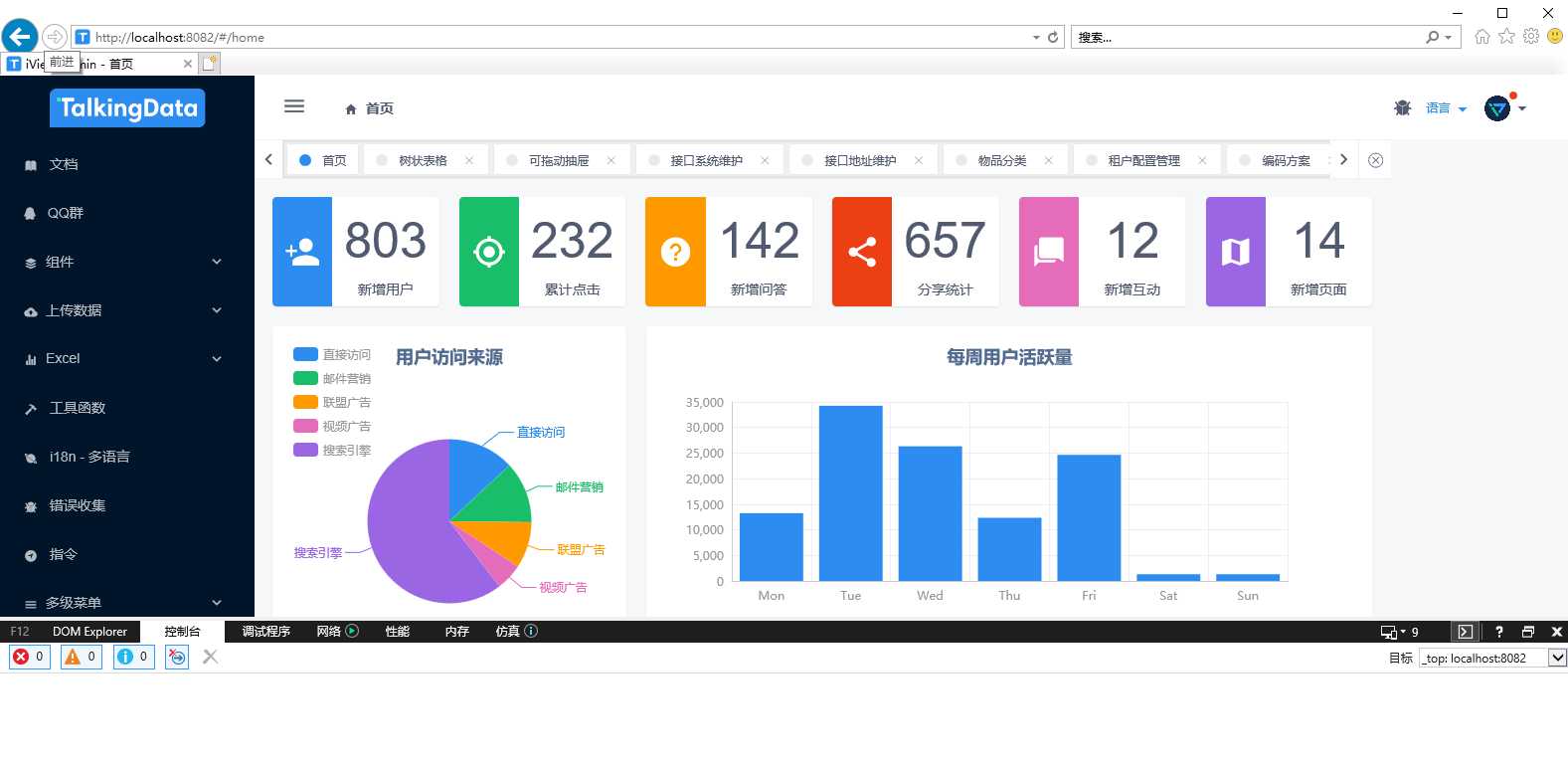The image size is (1568, 764).
Task: Open the QQ群 sidebar link
Action: click(x=127, y=213)
